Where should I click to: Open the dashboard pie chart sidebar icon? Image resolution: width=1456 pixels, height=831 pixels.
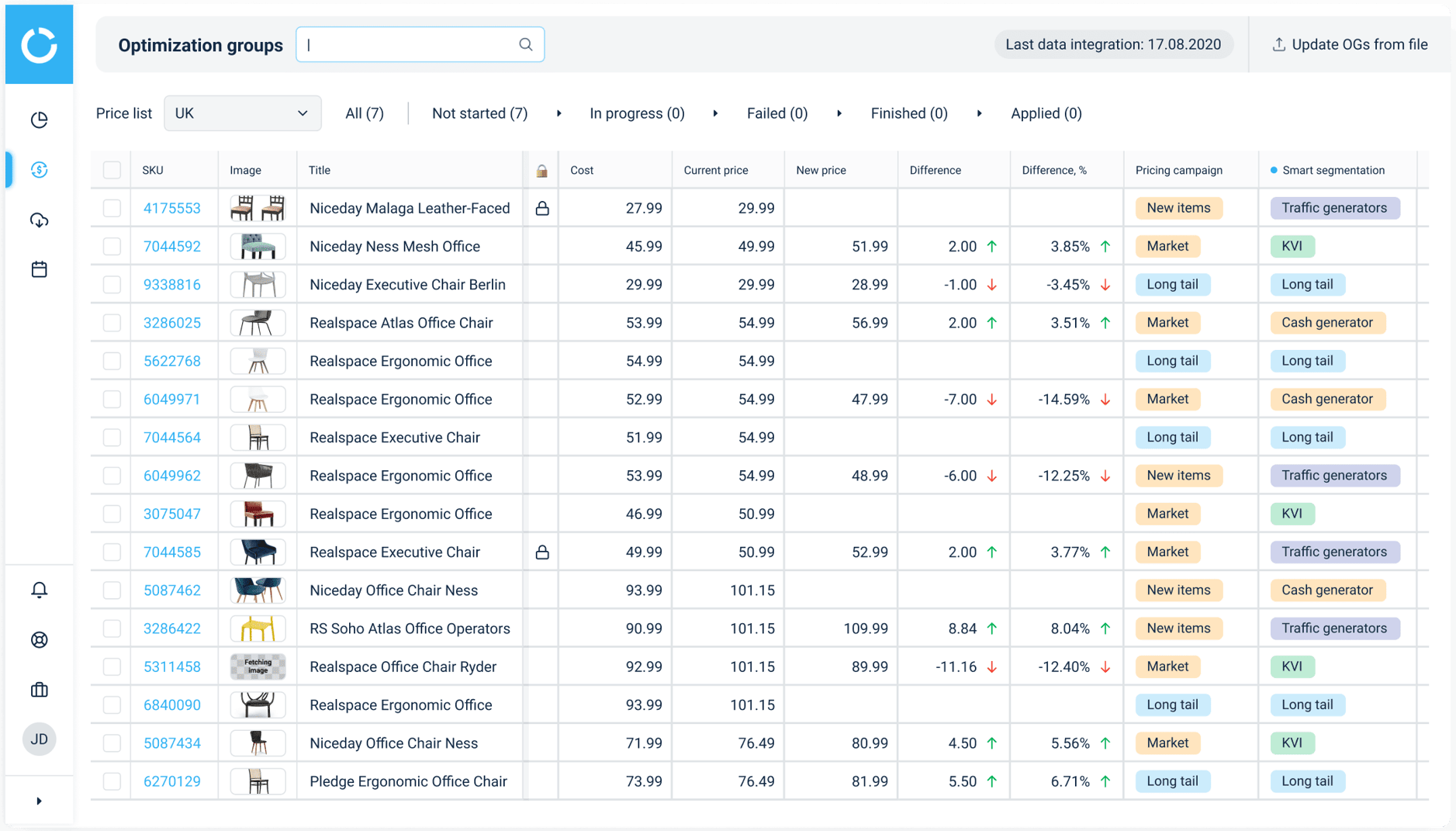pyautogui.click(x=39, y=120)
